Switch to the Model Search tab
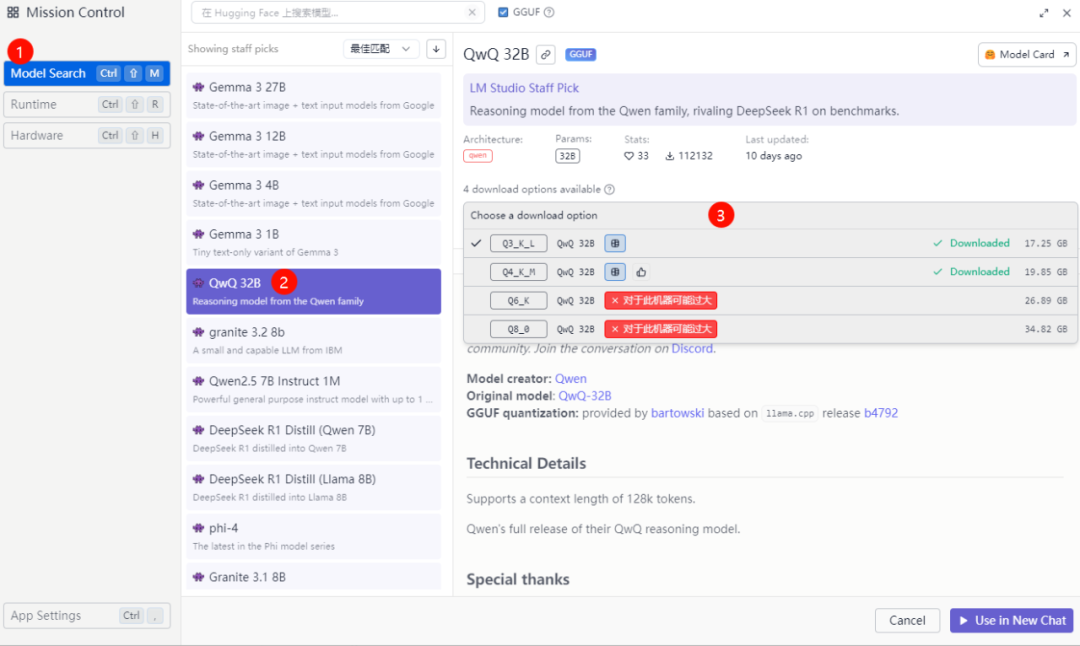The height and width of the screenshot is (646, 1080). [x=87, y=73]
